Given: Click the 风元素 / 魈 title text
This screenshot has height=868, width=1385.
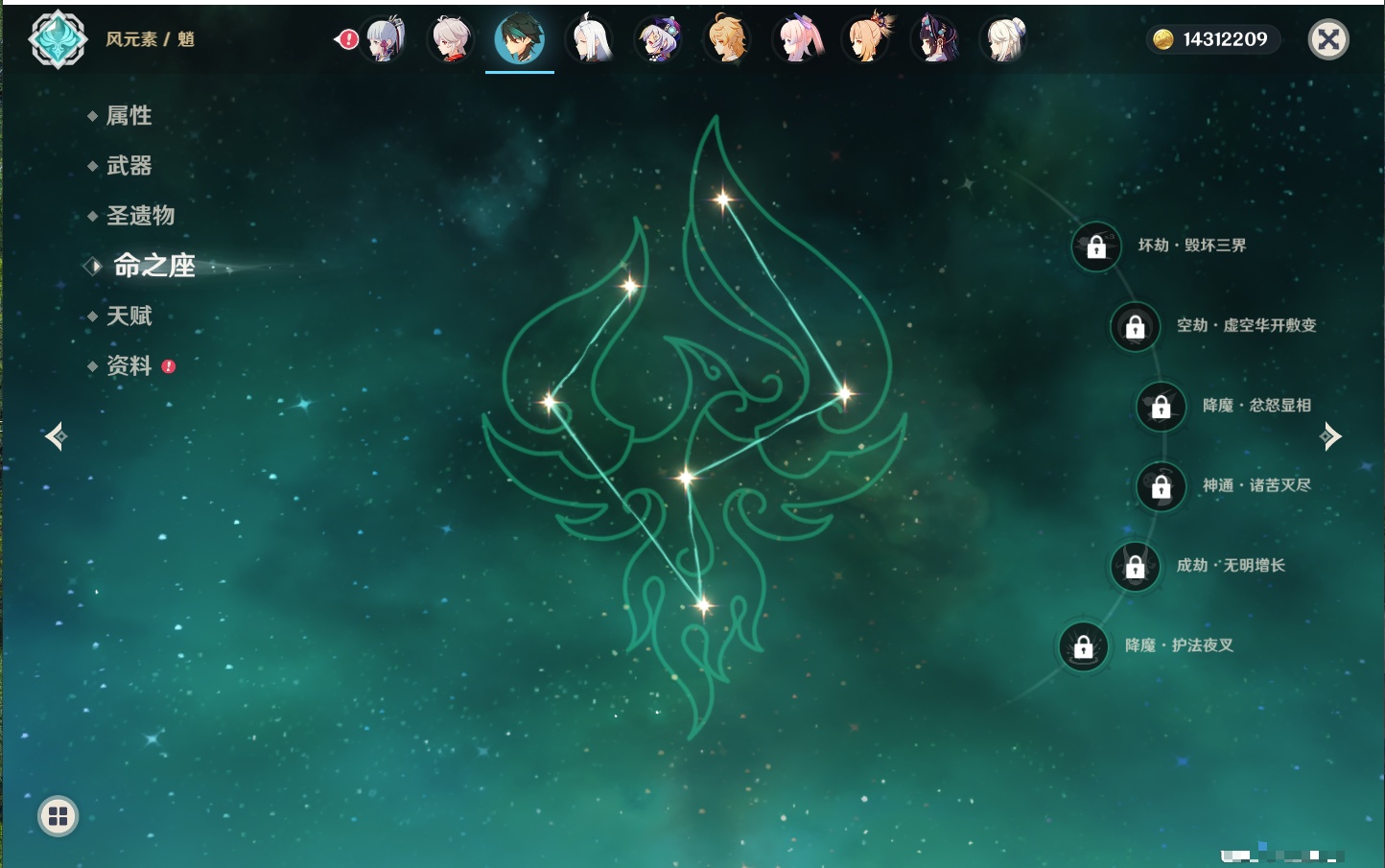Looking at the screenshot, I should click(150, 39).
